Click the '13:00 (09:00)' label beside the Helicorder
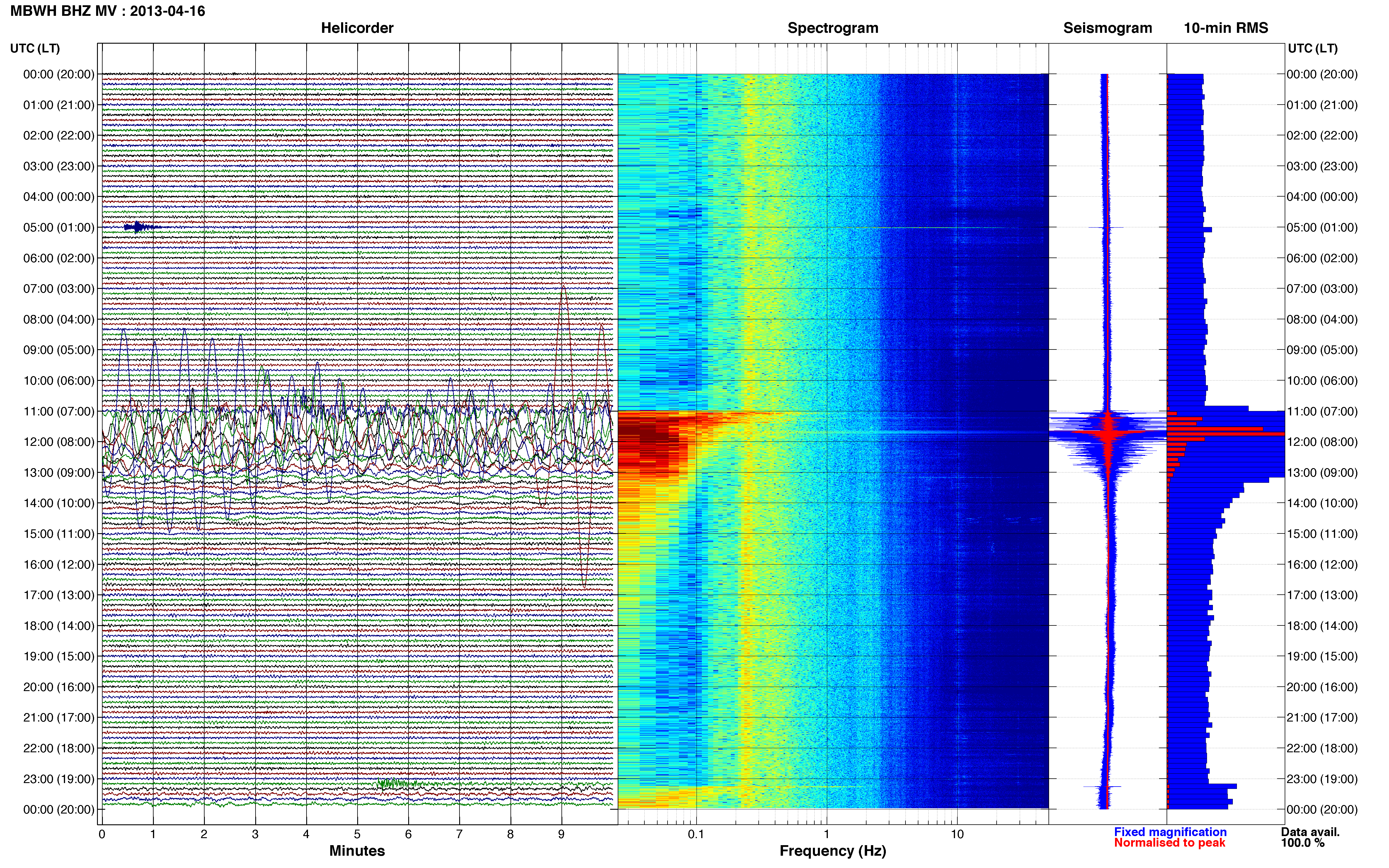1389x868 pixels. (x=59, y=473)
